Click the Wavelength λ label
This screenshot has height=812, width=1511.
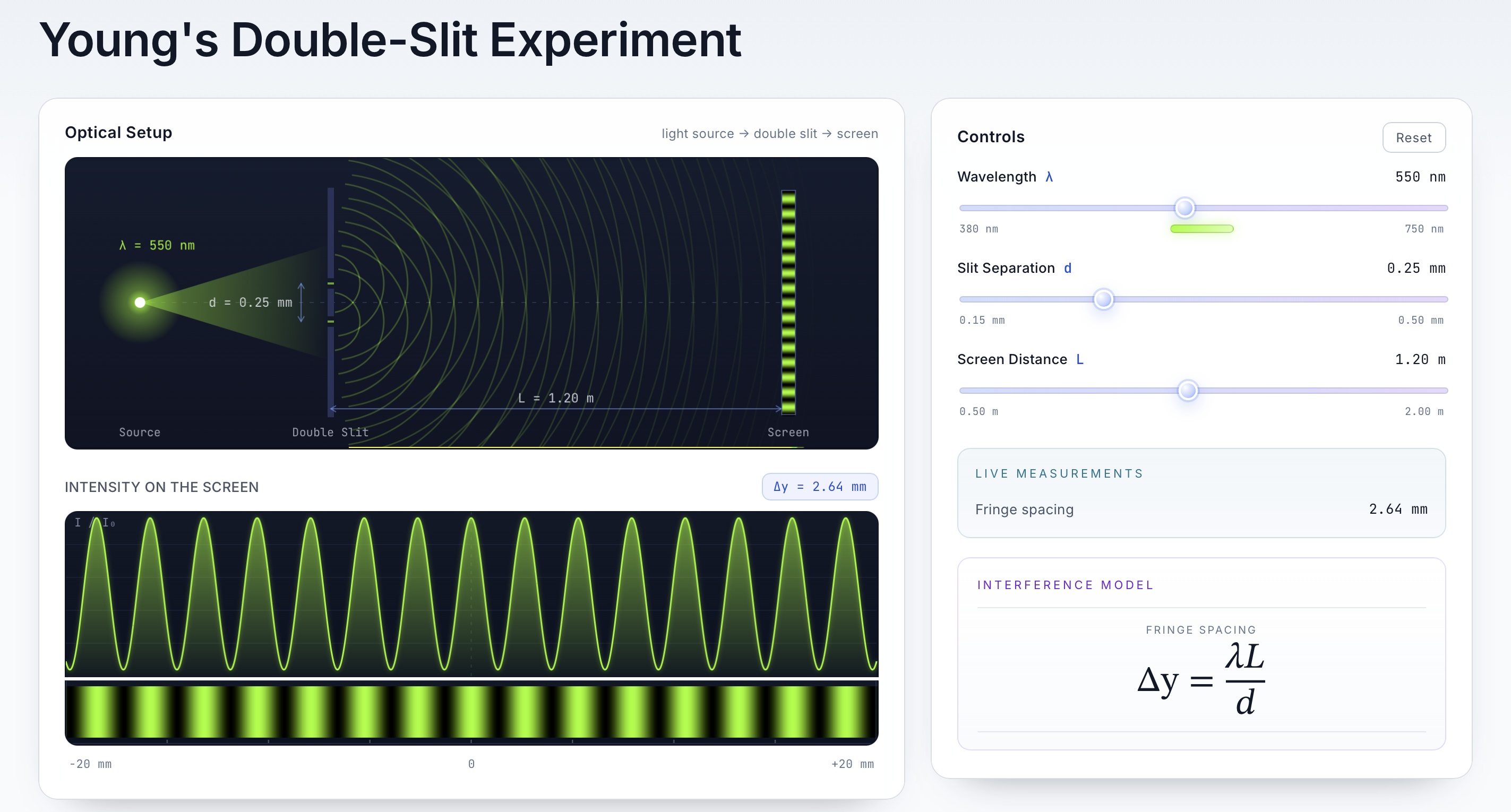pyautogui.click(x=1006, y=177)
